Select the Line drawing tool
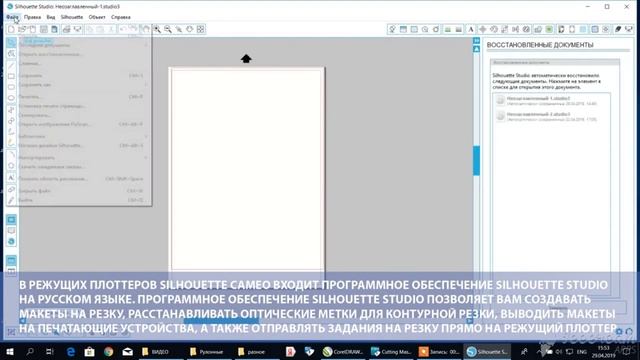This screenshot has height=360, width=640. pyautogui.click(x=11, y=65)
